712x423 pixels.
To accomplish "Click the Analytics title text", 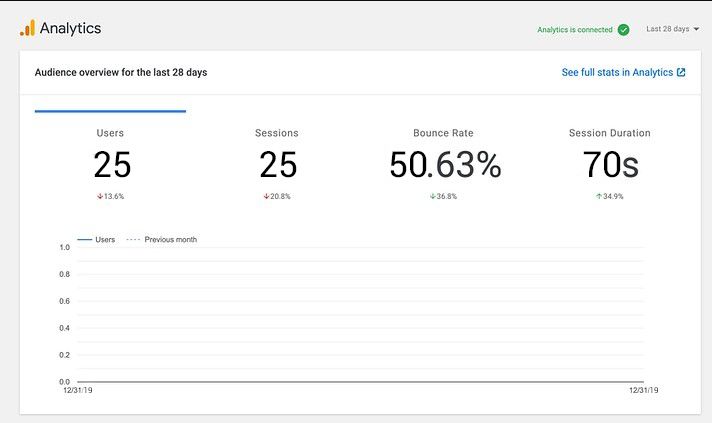I will (70, 28).
